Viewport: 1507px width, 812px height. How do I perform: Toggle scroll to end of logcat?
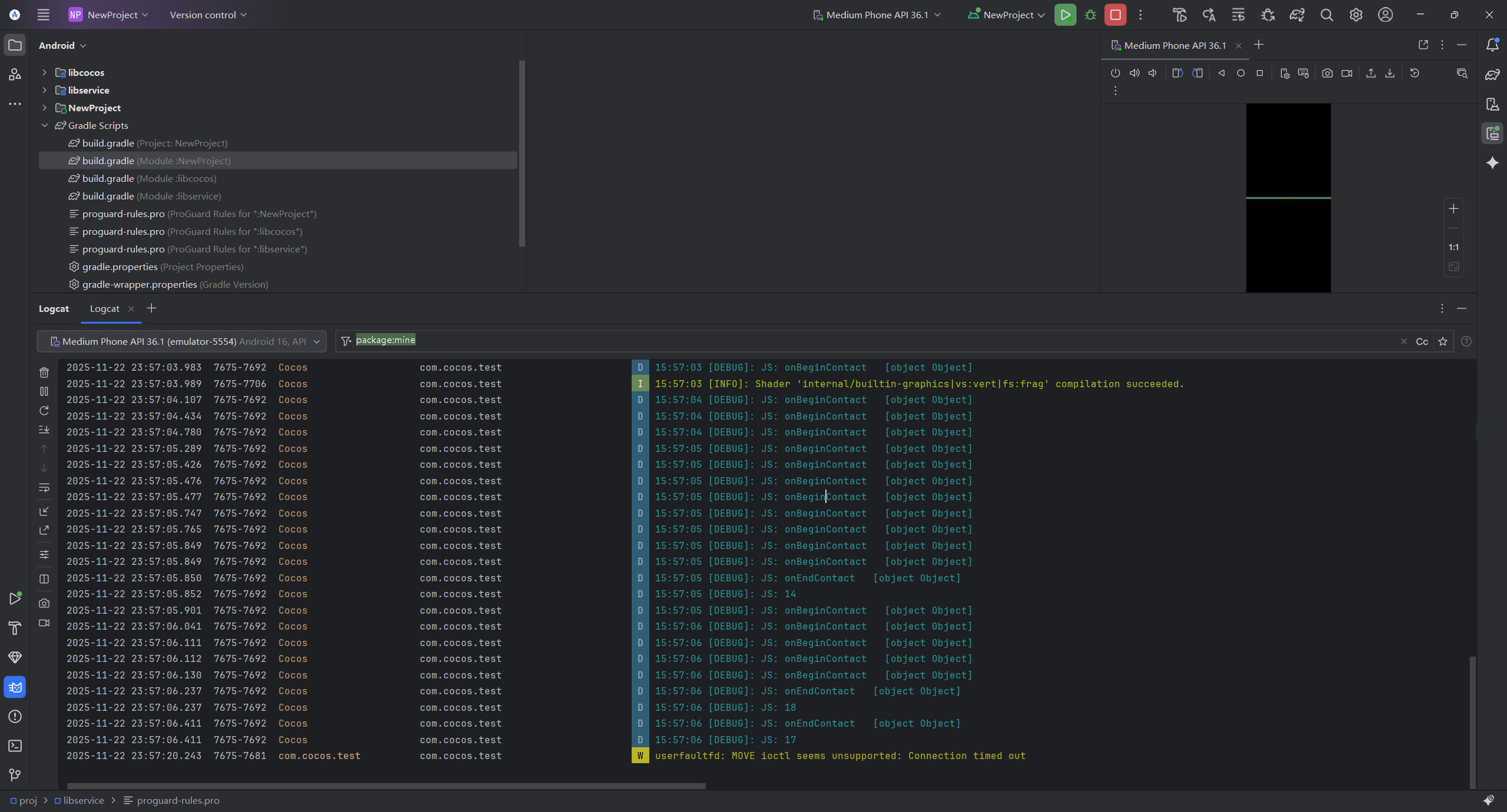coord(44,430)
